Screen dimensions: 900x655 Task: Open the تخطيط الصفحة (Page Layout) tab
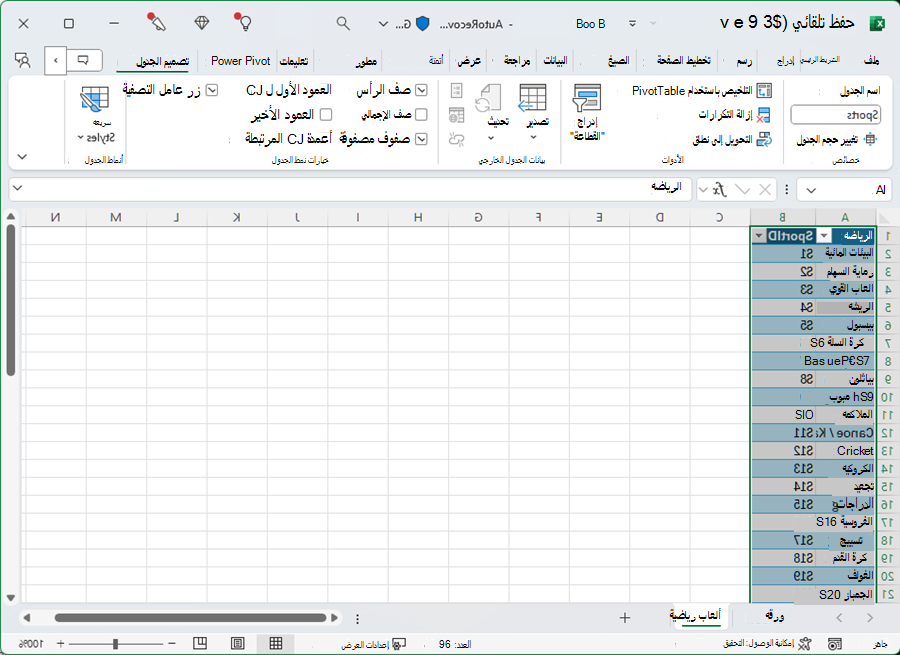684,60
